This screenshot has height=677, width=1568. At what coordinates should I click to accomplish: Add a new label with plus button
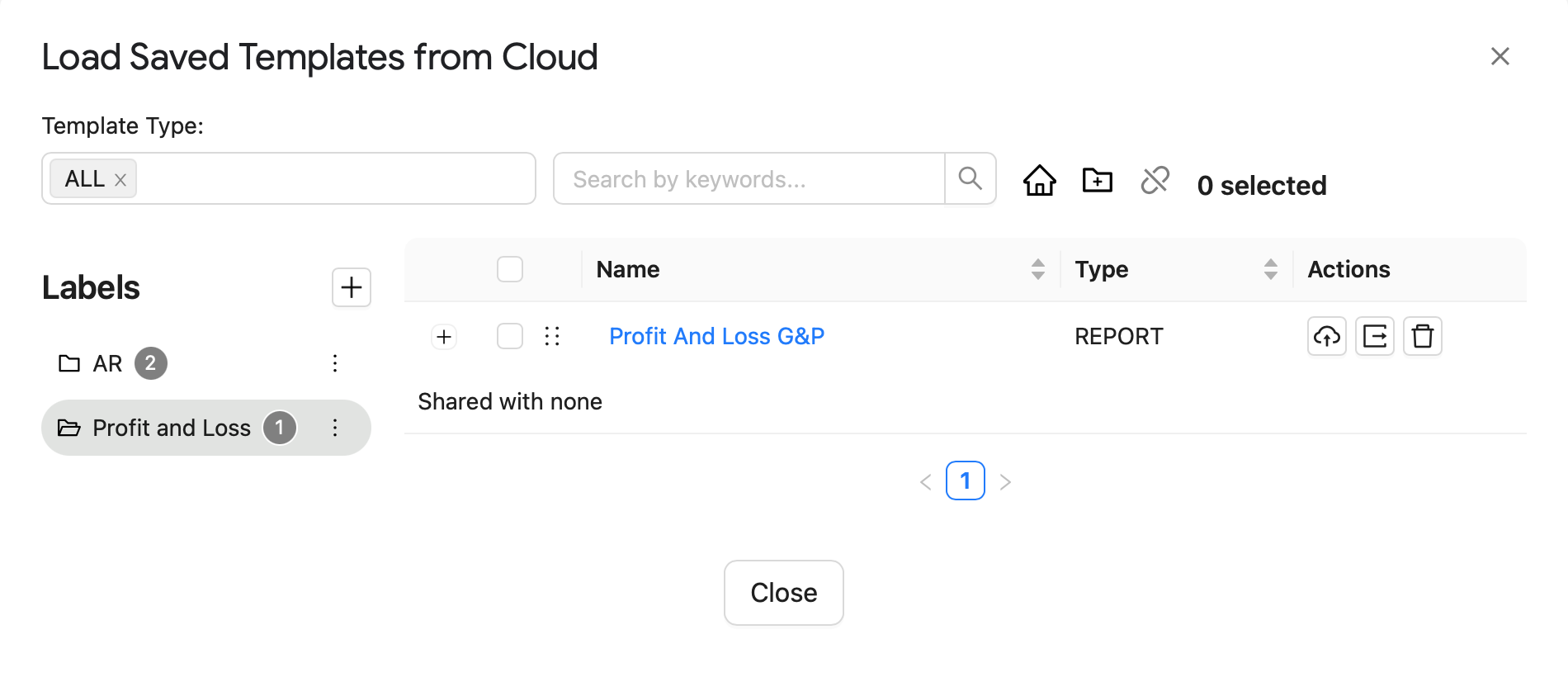pos(352,287)
